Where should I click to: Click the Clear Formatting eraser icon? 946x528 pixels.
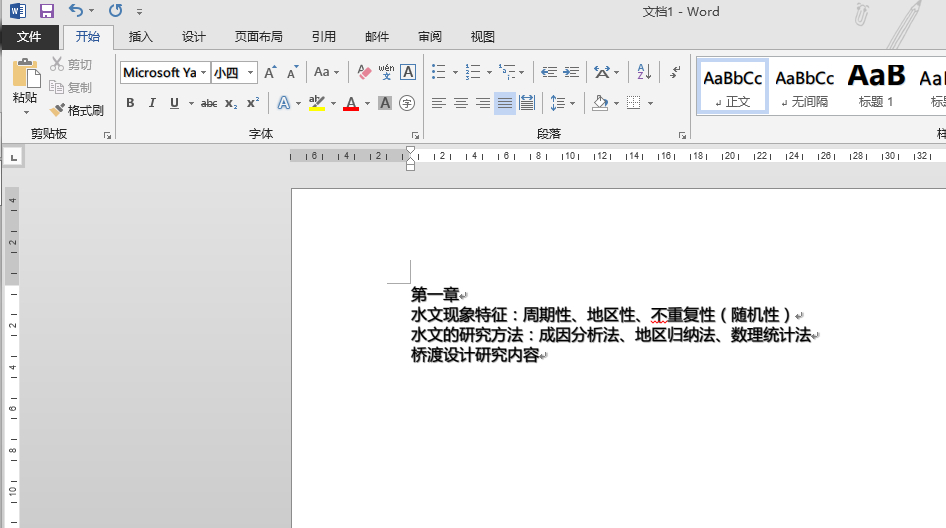coord(364,72)
